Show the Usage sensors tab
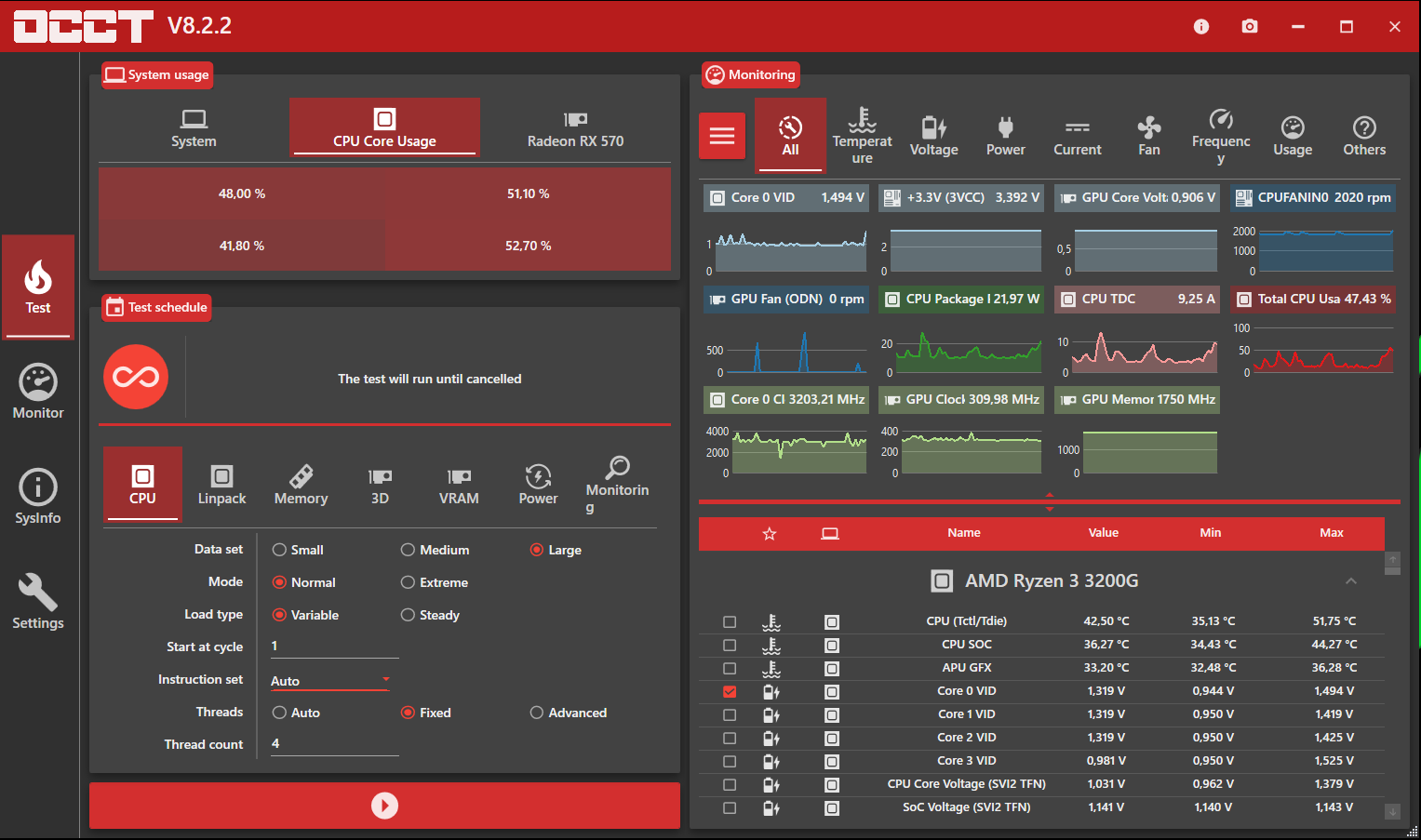 (1293, 136)
